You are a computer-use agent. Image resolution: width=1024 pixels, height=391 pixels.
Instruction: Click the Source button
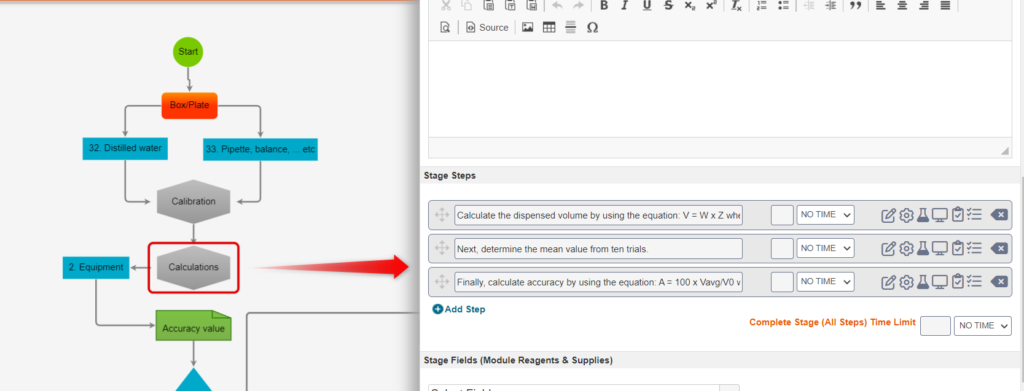[487, 27]
